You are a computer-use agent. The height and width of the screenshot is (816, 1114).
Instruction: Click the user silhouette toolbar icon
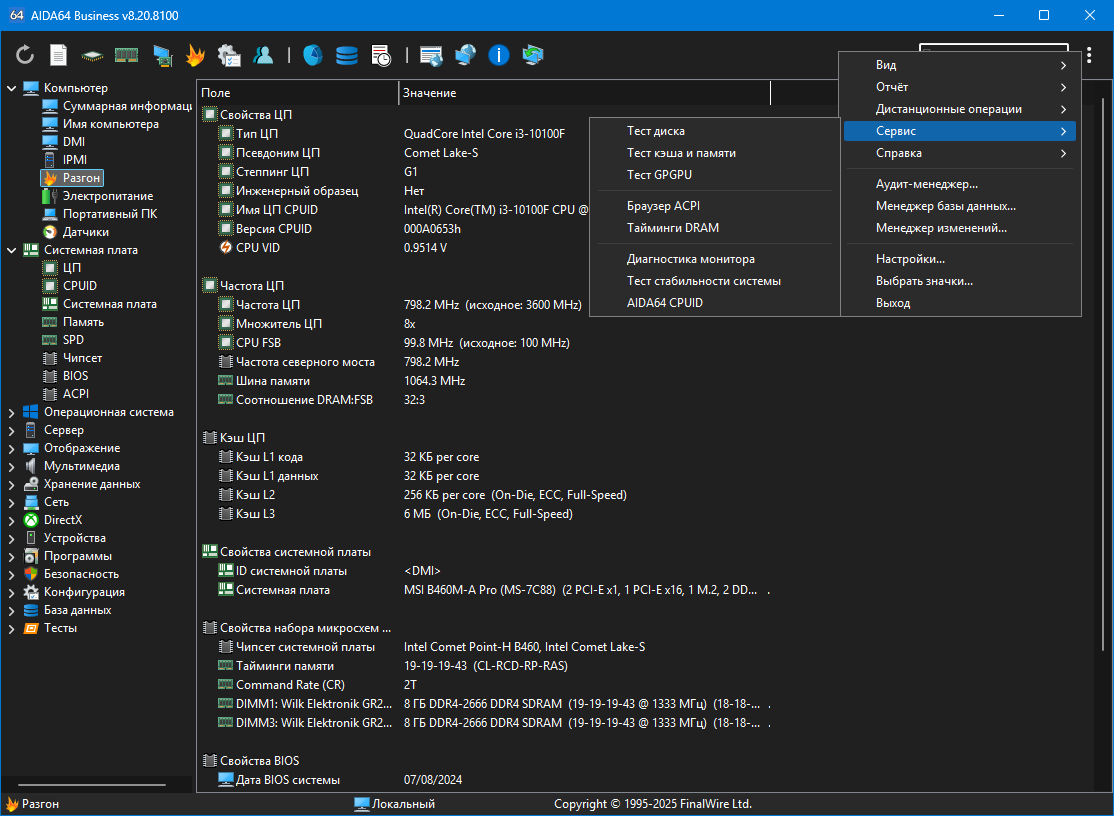[263, 55]
